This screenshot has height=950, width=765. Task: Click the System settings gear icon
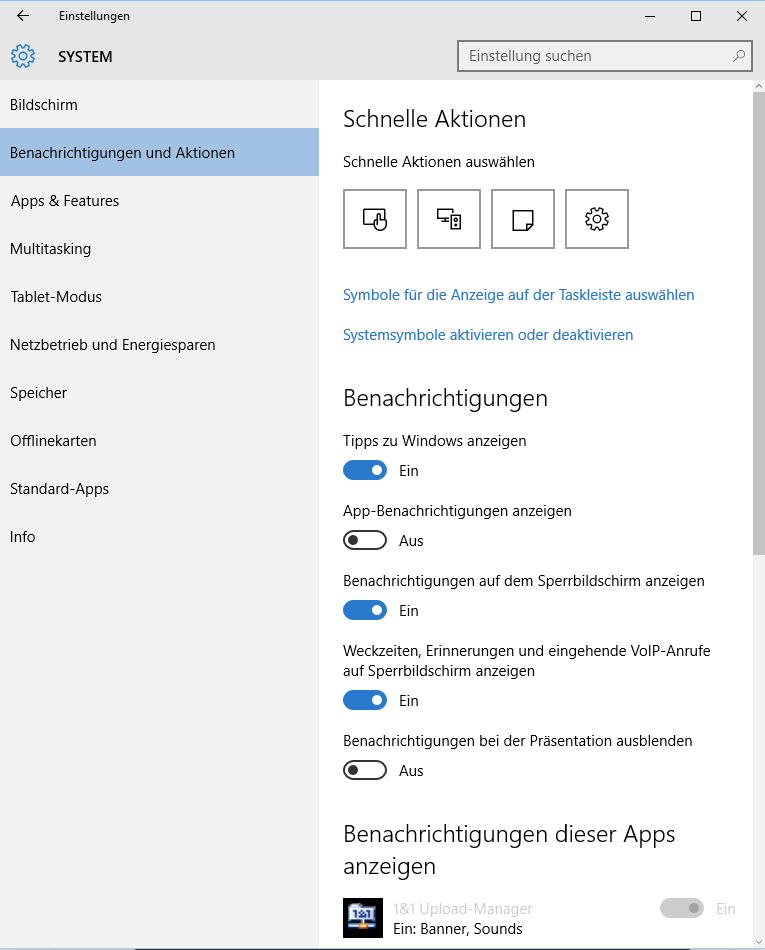click(23, 56)
